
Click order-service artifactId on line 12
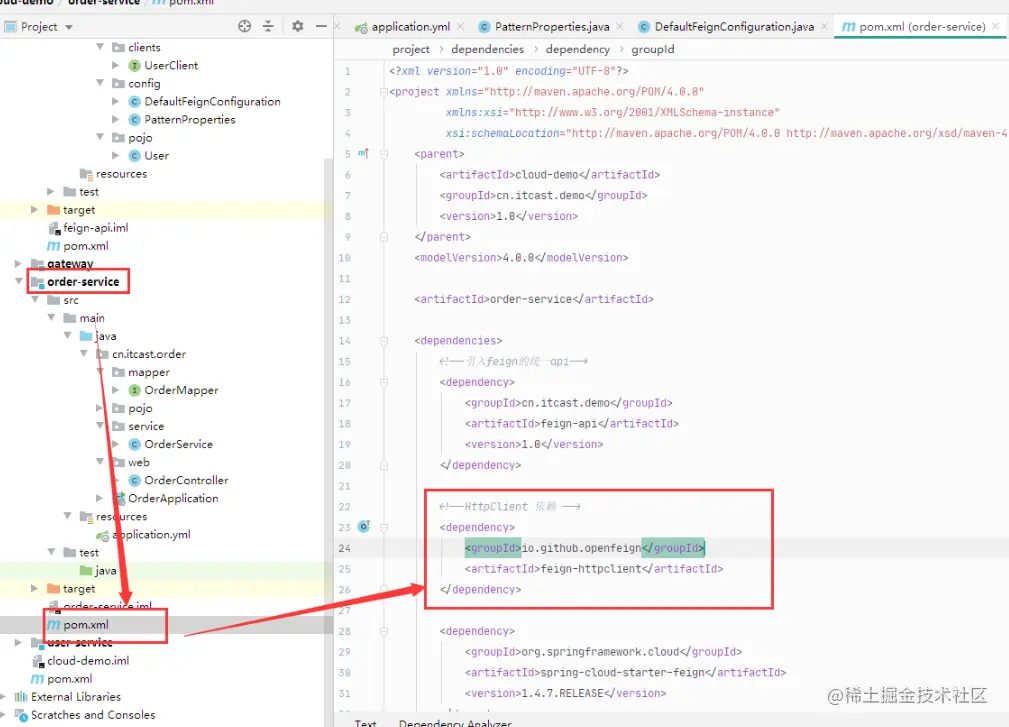click(x=531, y=299)
